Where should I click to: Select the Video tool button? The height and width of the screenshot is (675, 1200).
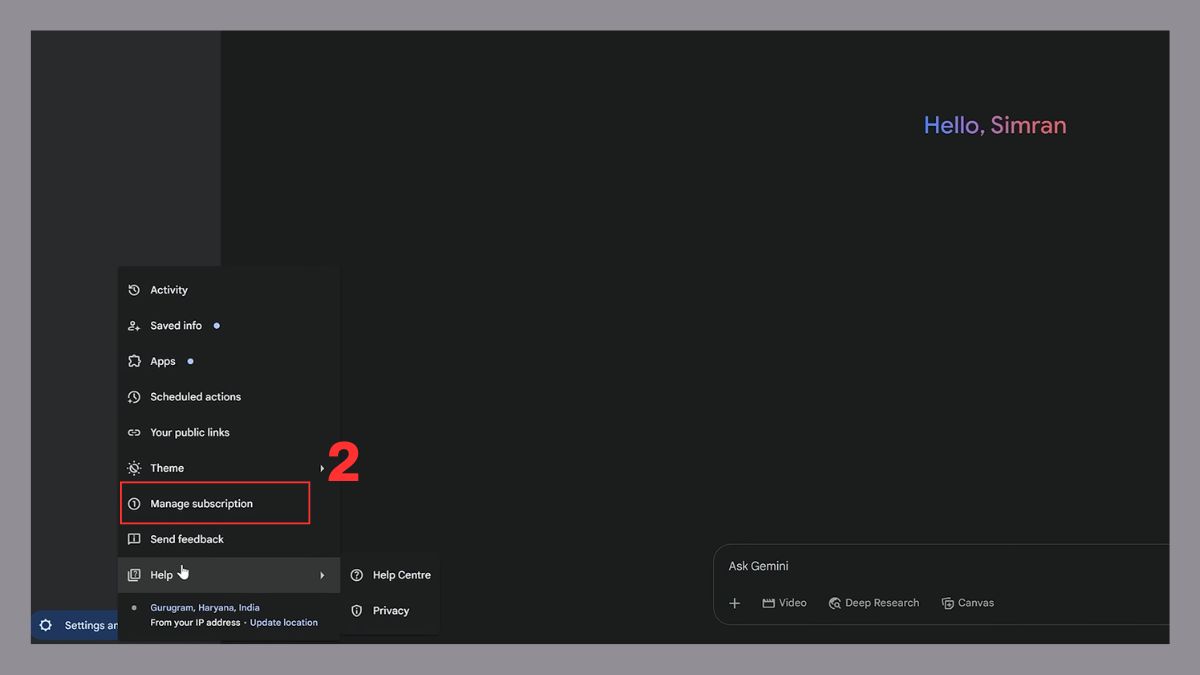785,603
